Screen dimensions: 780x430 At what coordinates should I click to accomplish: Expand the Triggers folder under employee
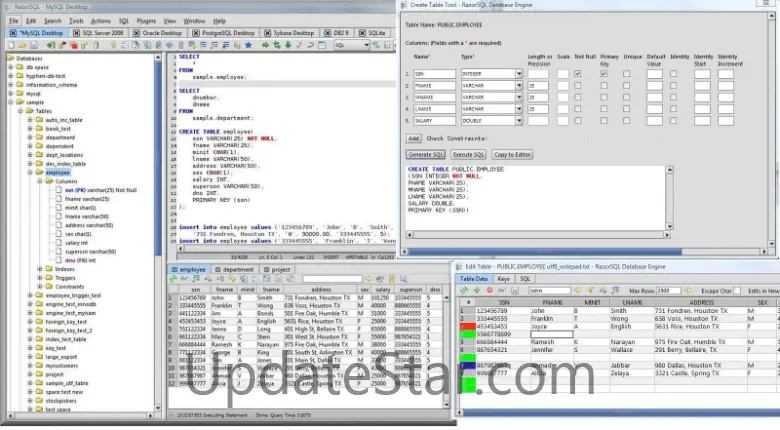click(40, 278)
